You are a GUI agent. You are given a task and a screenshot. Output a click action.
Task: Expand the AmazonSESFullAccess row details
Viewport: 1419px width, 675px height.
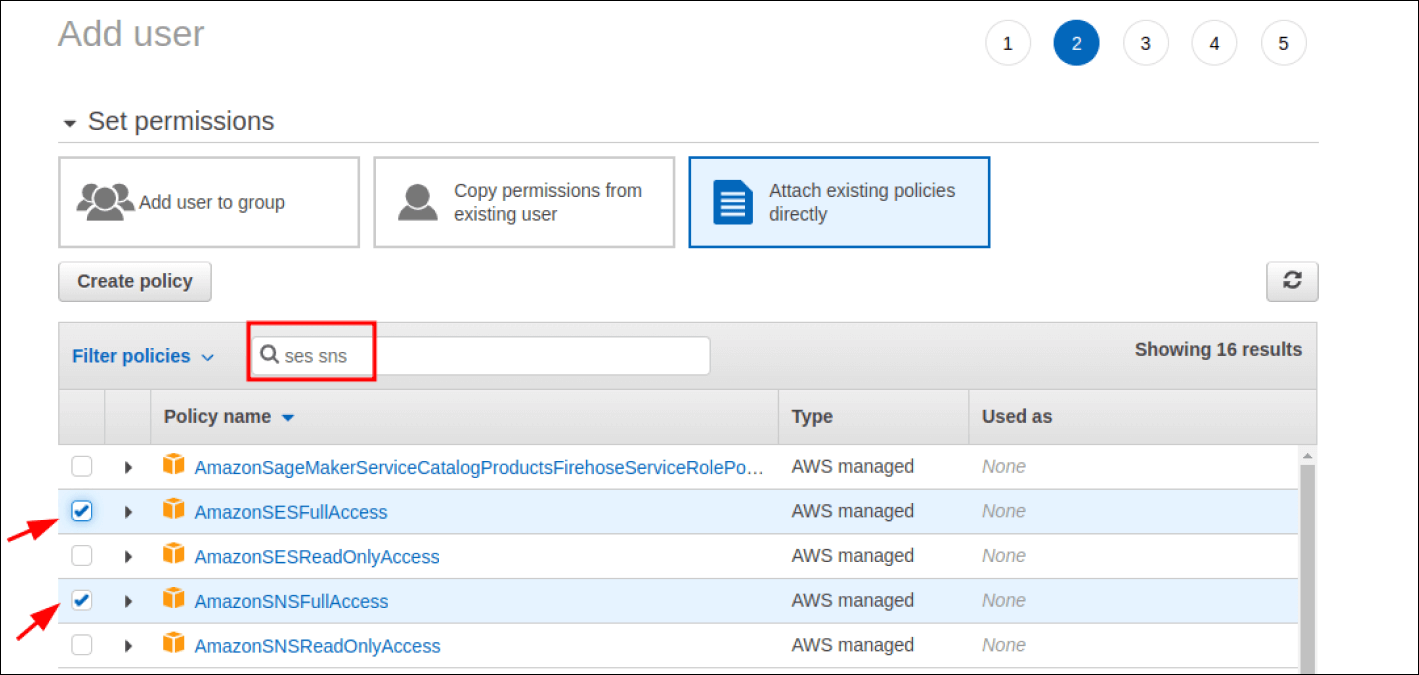point(128,512)
